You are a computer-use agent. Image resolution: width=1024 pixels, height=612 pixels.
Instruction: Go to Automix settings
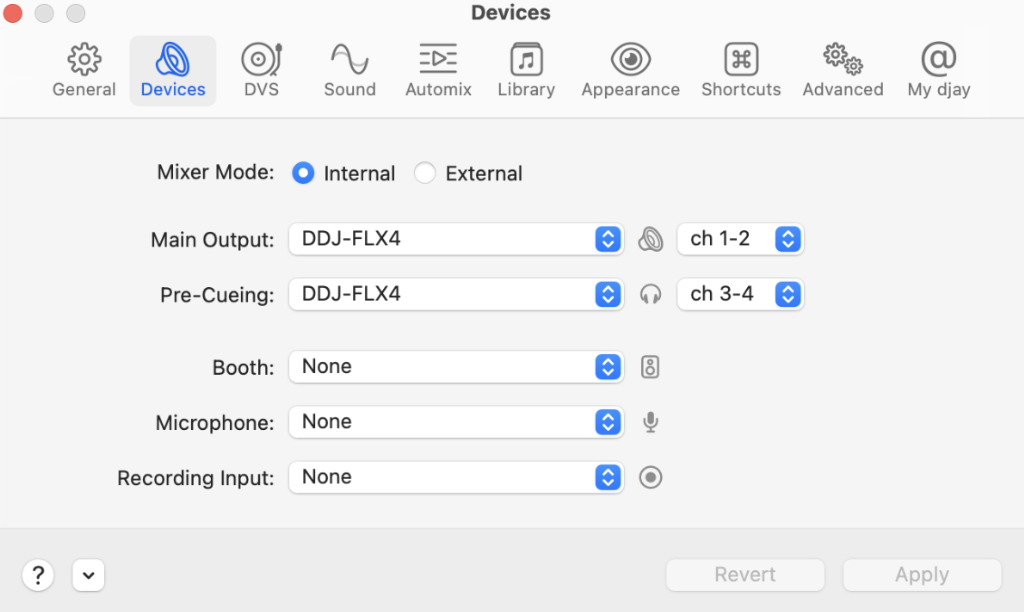click(438, 70)
